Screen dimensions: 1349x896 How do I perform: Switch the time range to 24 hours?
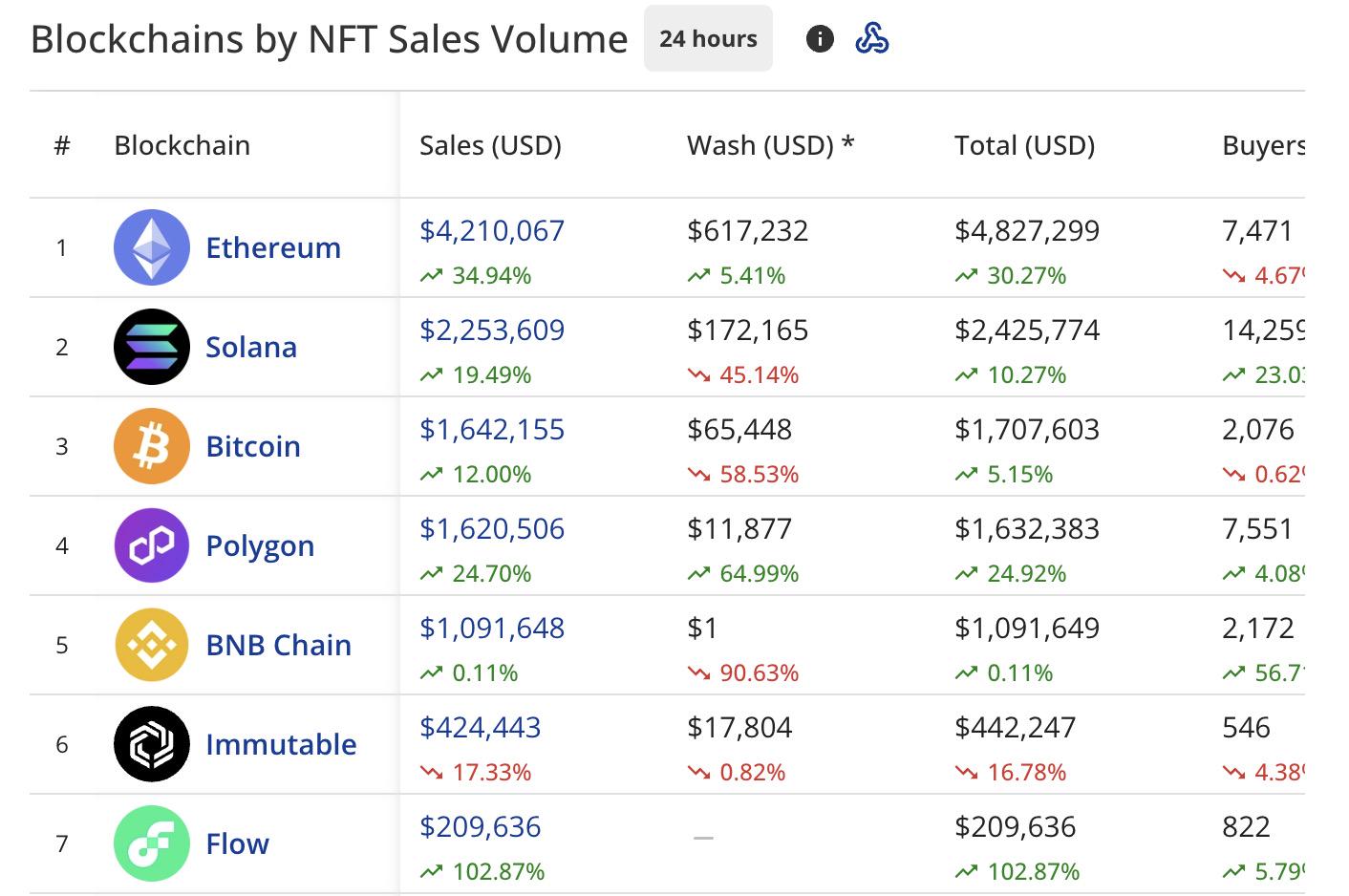(x=707, y=38)
